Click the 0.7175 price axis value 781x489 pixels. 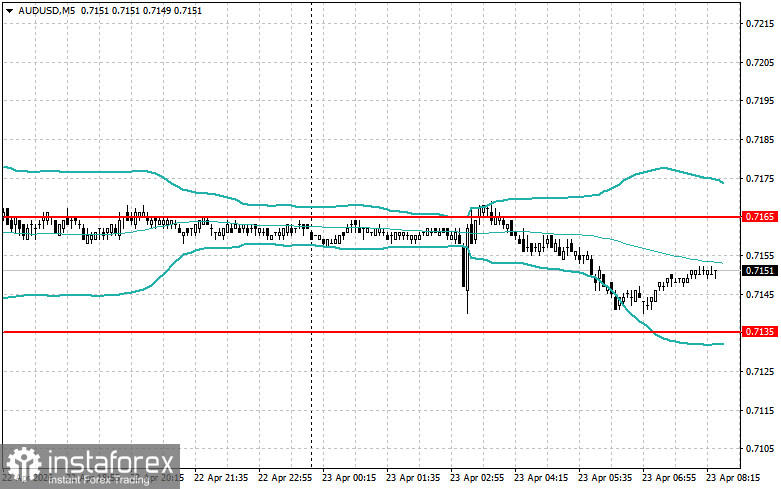(760, 178)
